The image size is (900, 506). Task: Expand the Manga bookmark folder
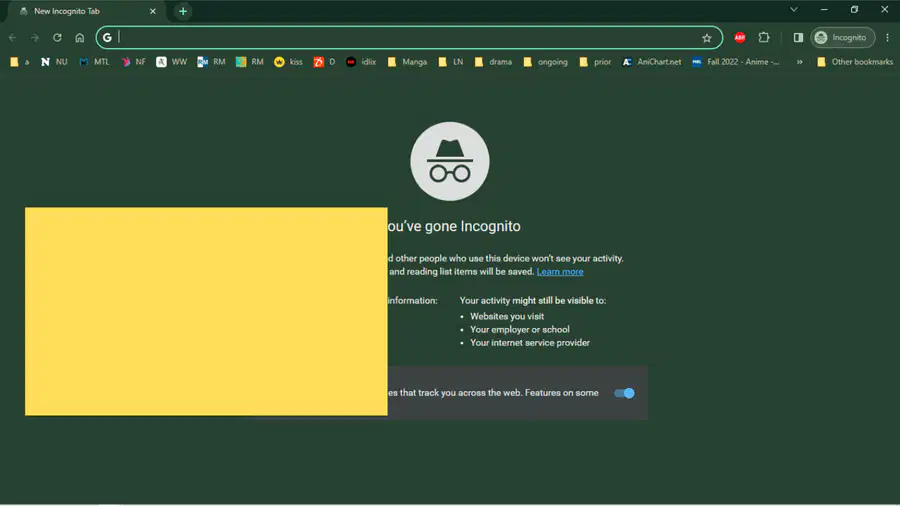click(x=407, y=62)
